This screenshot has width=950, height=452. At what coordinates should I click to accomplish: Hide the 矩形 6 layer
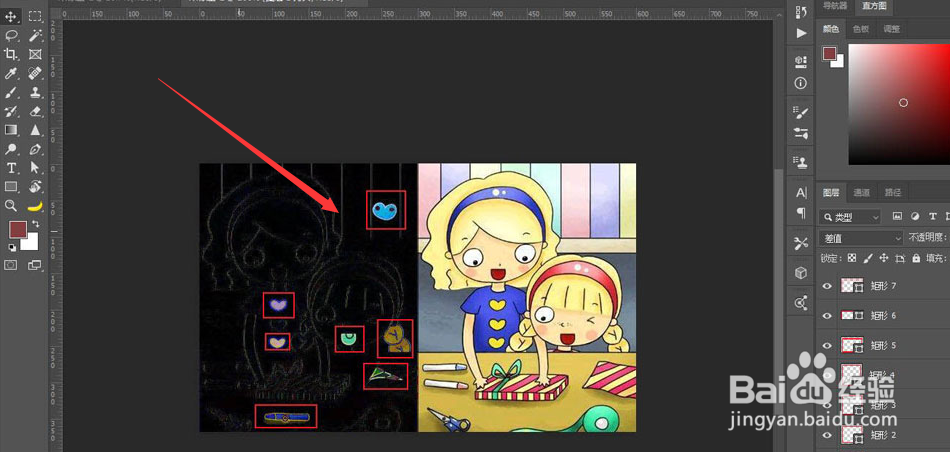(827, 316)
